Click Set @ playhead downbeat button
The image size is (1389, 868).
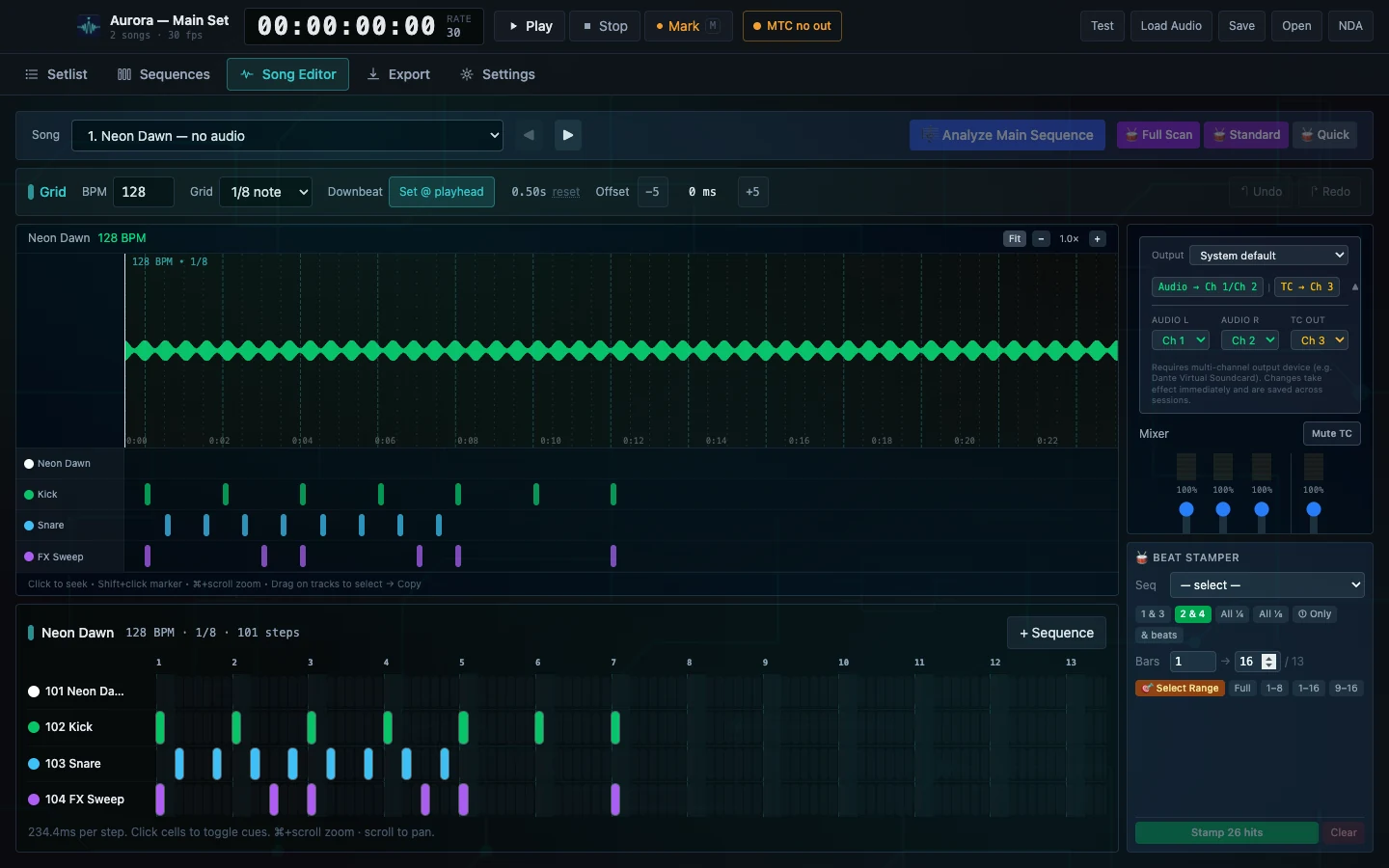(442, 192)
